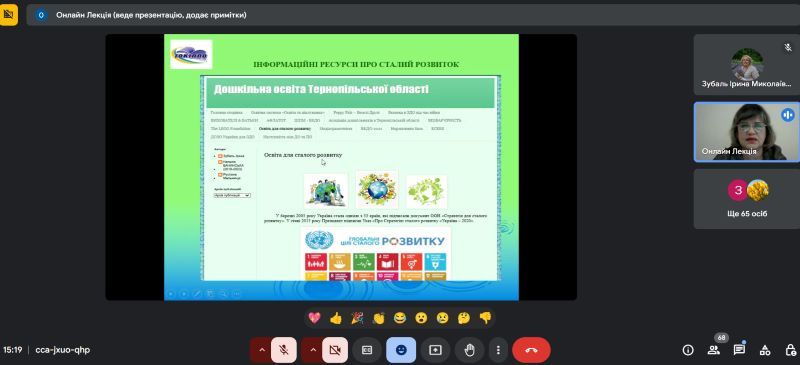Select Зубаль Ірина participant tile
The image size is (800, 365).
tap(746, 65)
